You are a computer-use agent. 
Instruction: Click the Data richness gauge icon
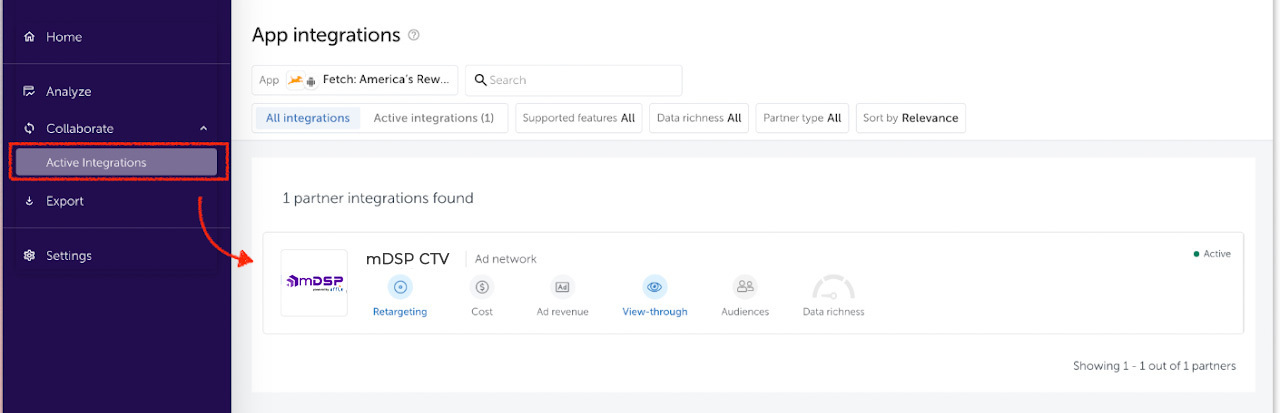(x=833, y=289)
